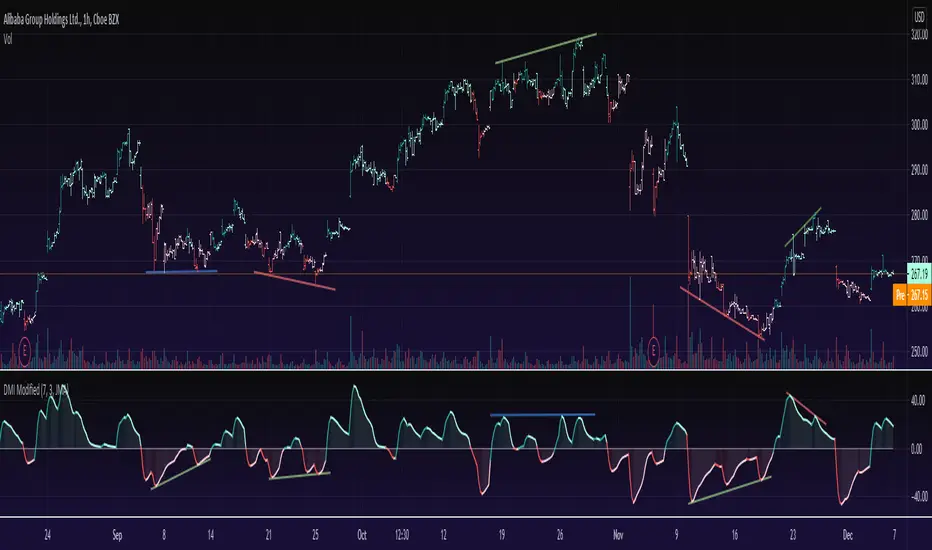Click the earnings E marker in early November

click(654, 351)
